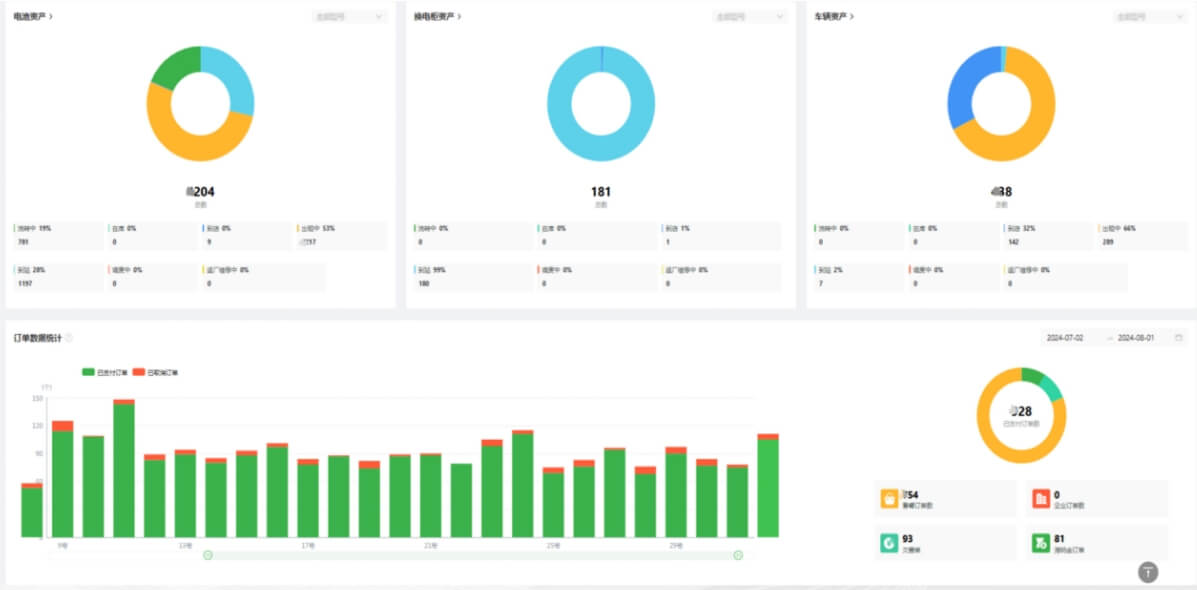Expand the model dropdown in 车辆资产 panel
1197x590 pixels.
click(1149, 17)
